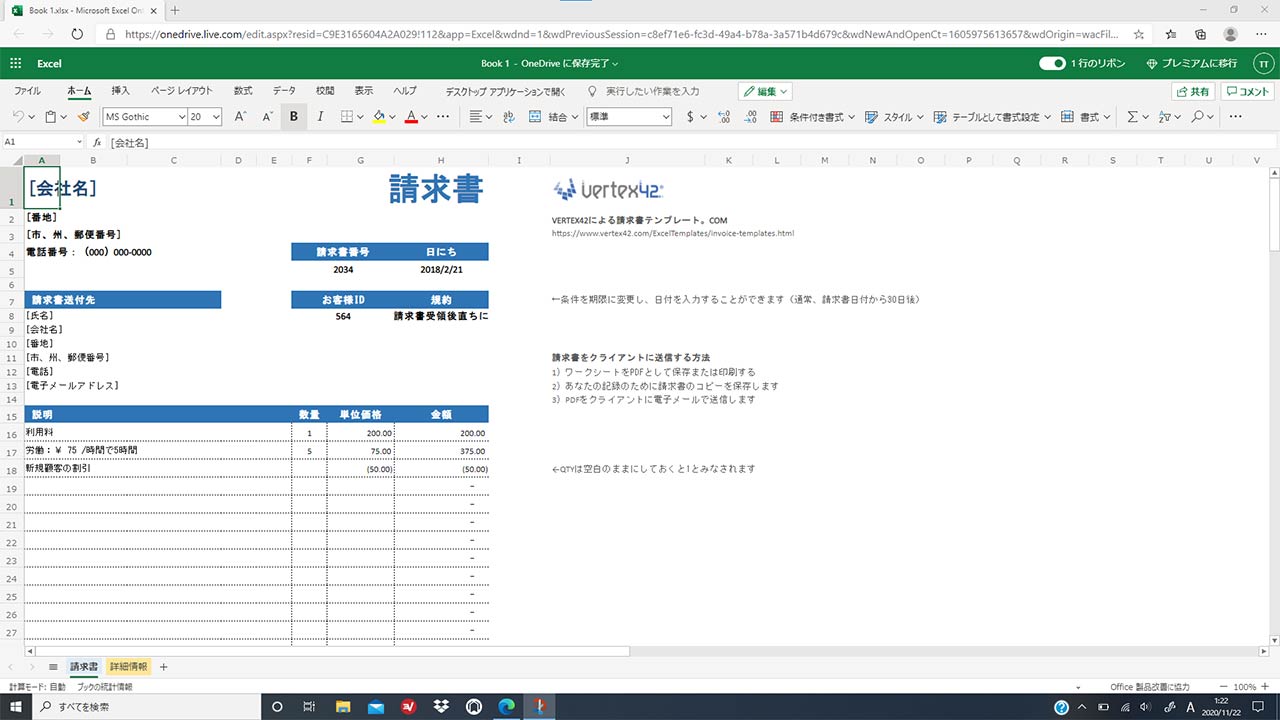The width and height of the screenshot is (1280, 720).
Task: Click the 実行したい作業を入力 search field
Action: coord(652,91)
